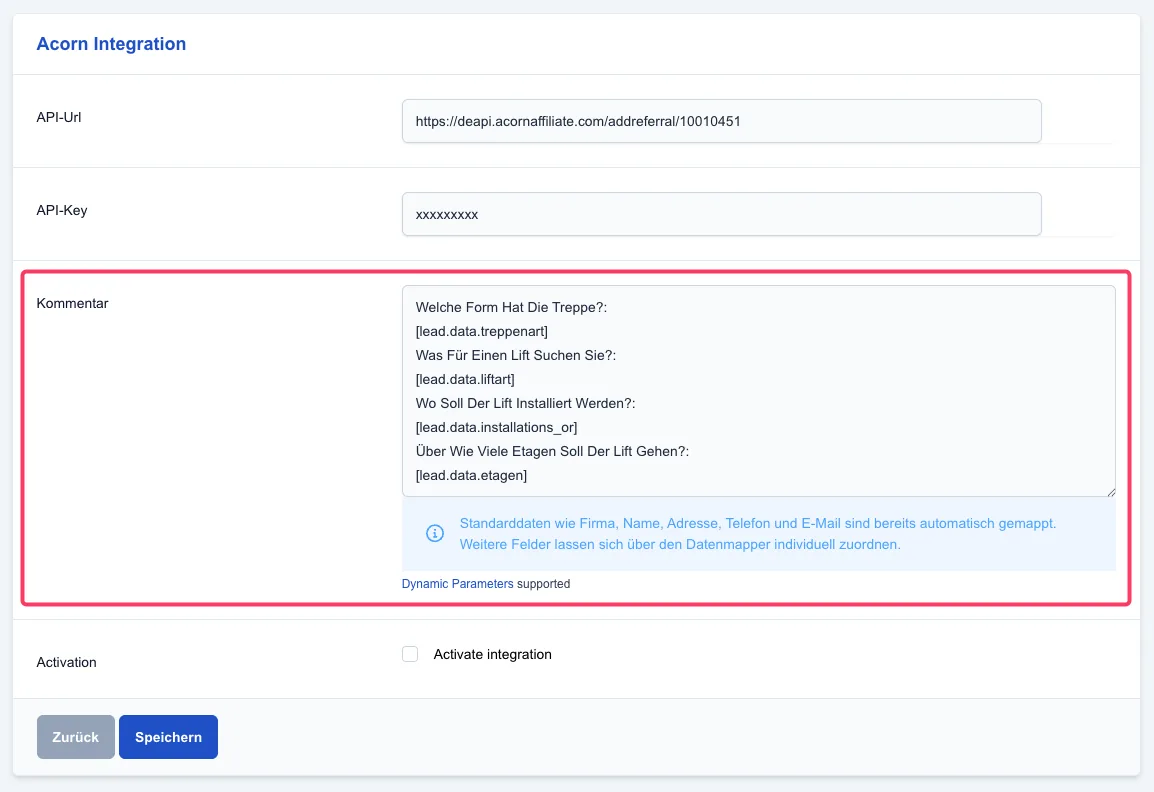Click the line [lead.data.installations_or]
This screenshot has height=792, width=1154.
pyautogui.click(x=496, y=427)
